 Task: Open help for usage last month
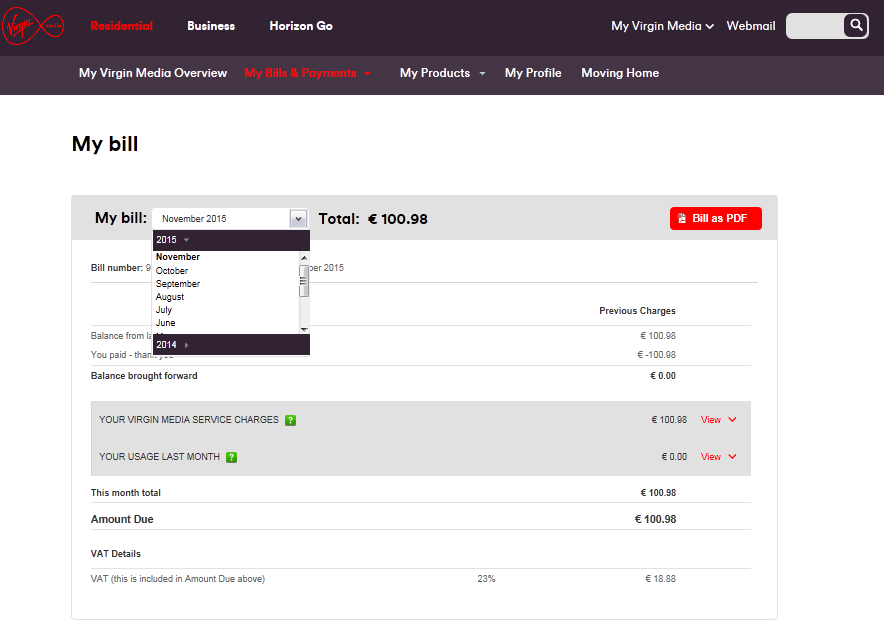[231, 457]
